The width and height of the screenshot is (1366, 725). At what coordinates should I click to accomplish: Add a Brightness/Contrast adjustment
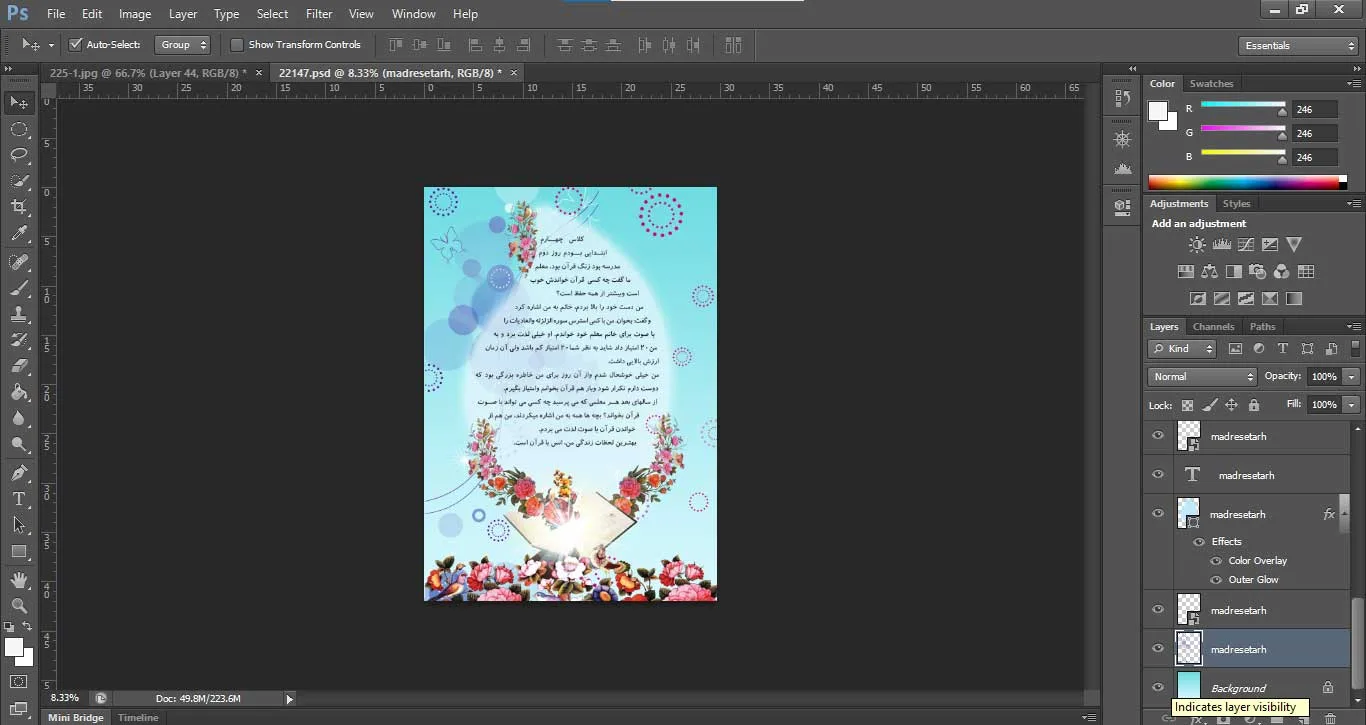click(1197, 244)
